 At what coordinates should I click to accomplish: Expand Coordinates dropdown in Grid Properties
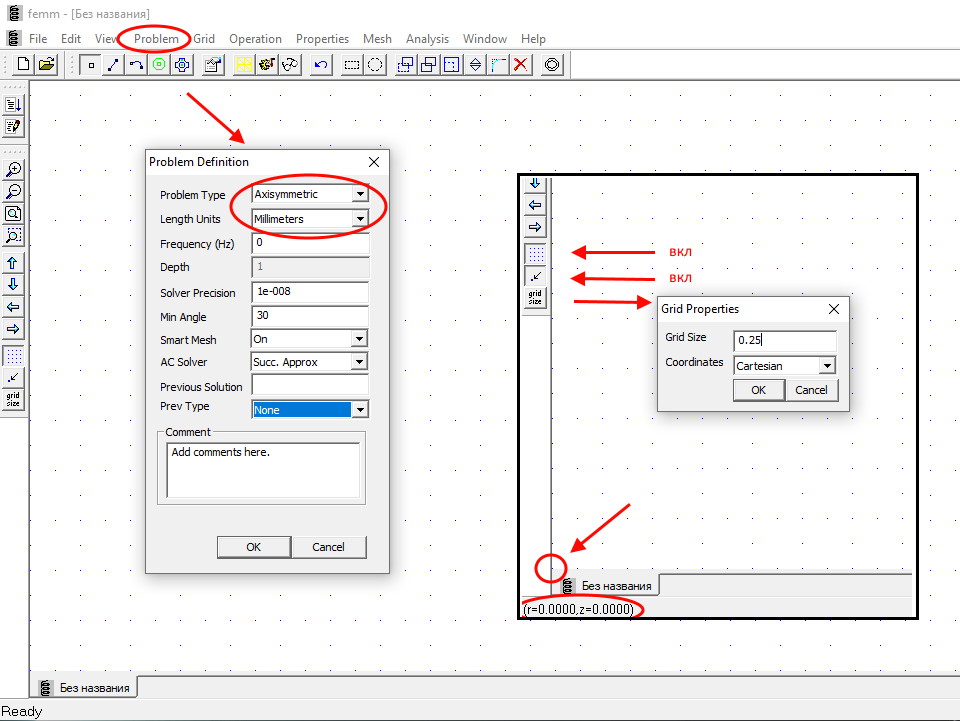pyautogui.click(x=827, y=366)
